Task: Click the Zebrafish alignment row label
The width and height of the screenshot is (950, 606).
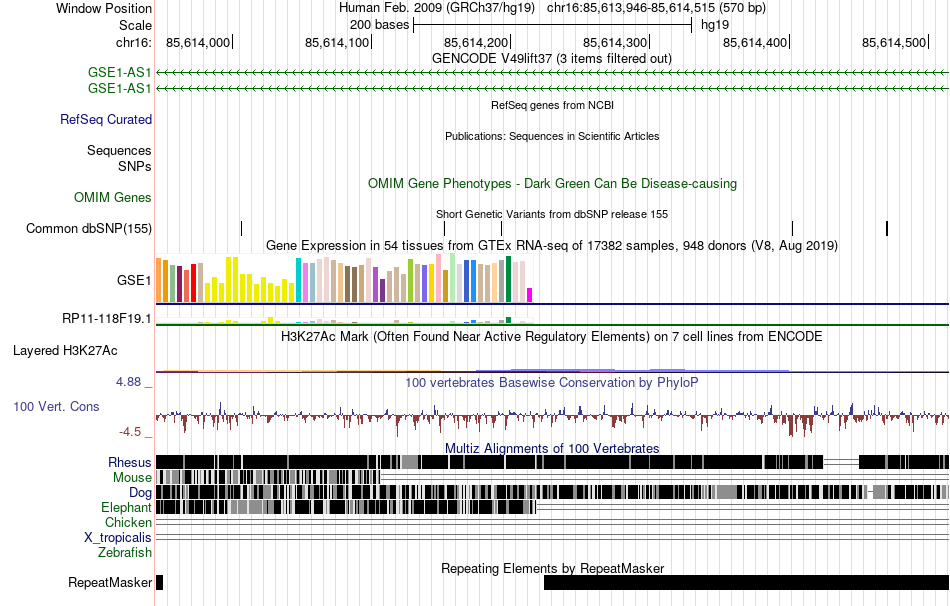Action: coord(125,553)
